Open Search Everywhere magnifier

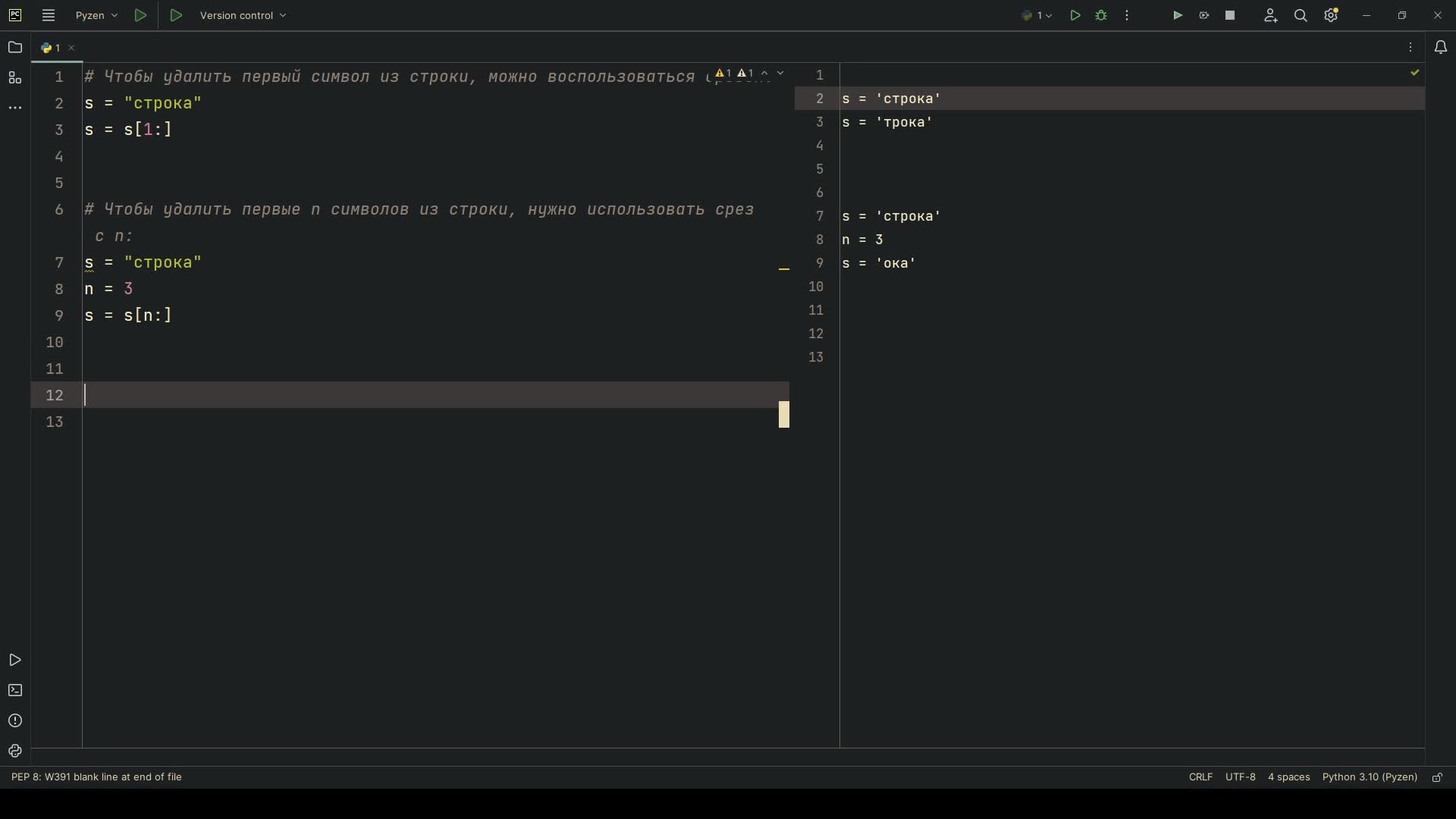click(x=1301, y=15)
